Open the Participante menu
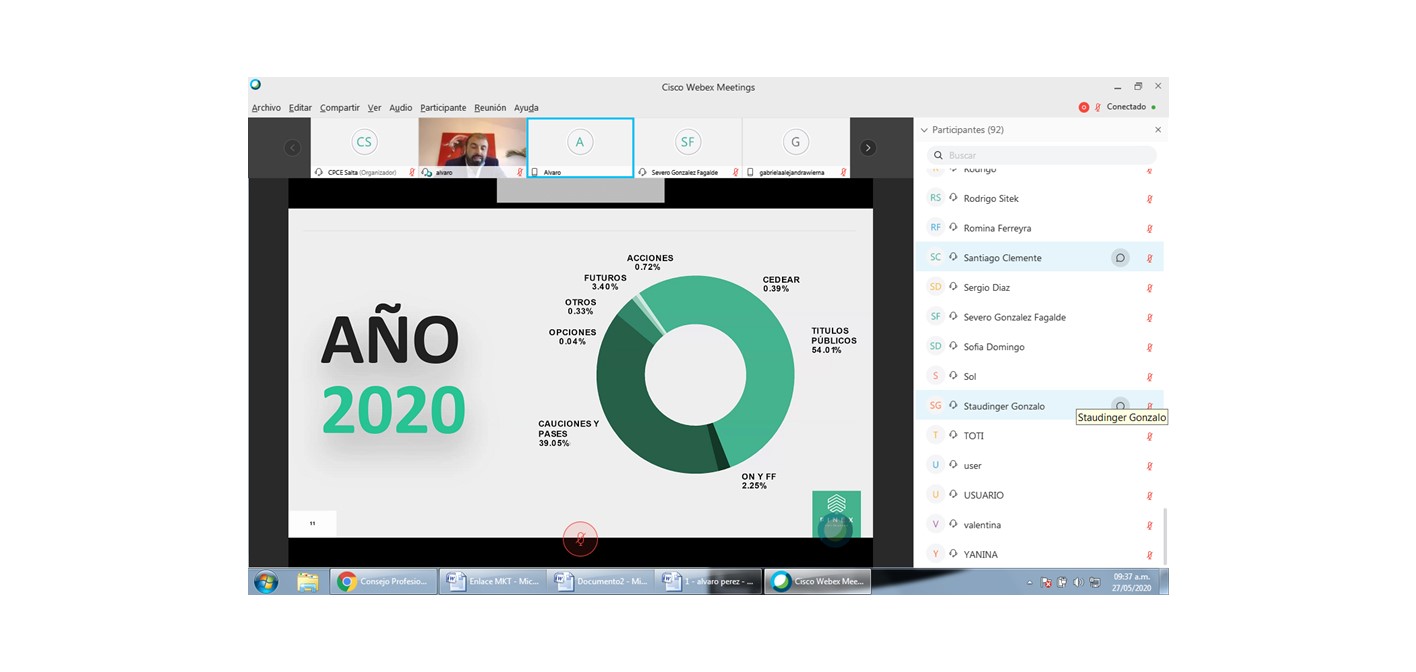1416x672 pixels. [x=443, y=108]
